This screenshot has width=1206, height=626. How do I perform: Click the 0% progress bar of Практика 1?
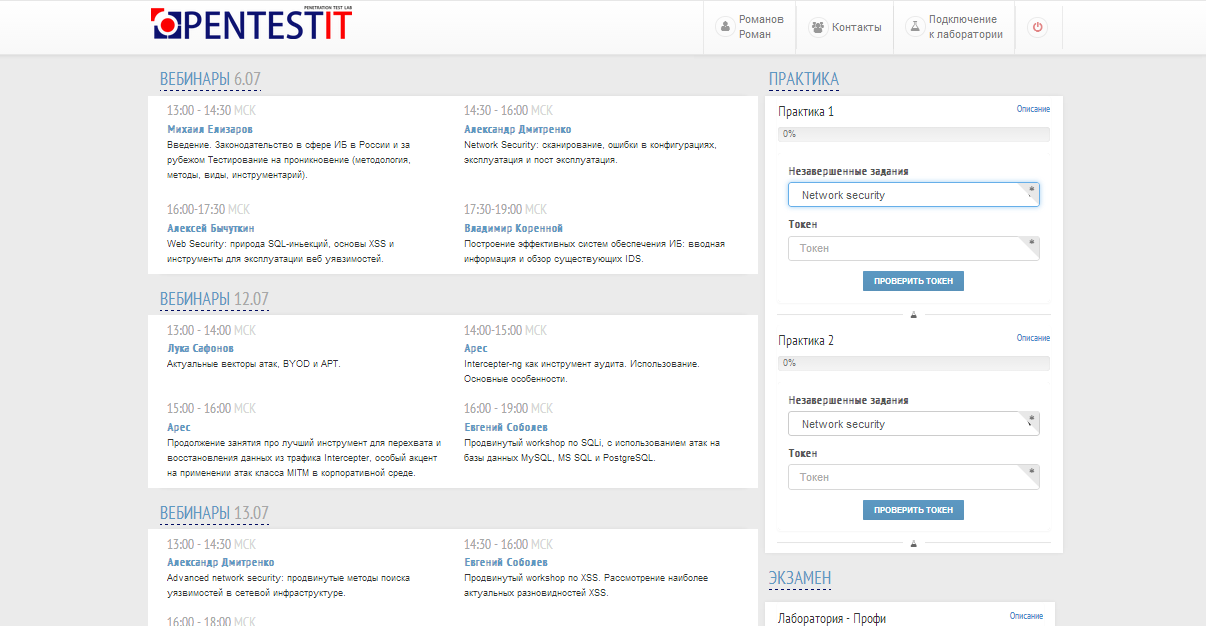tap(913, 132)
